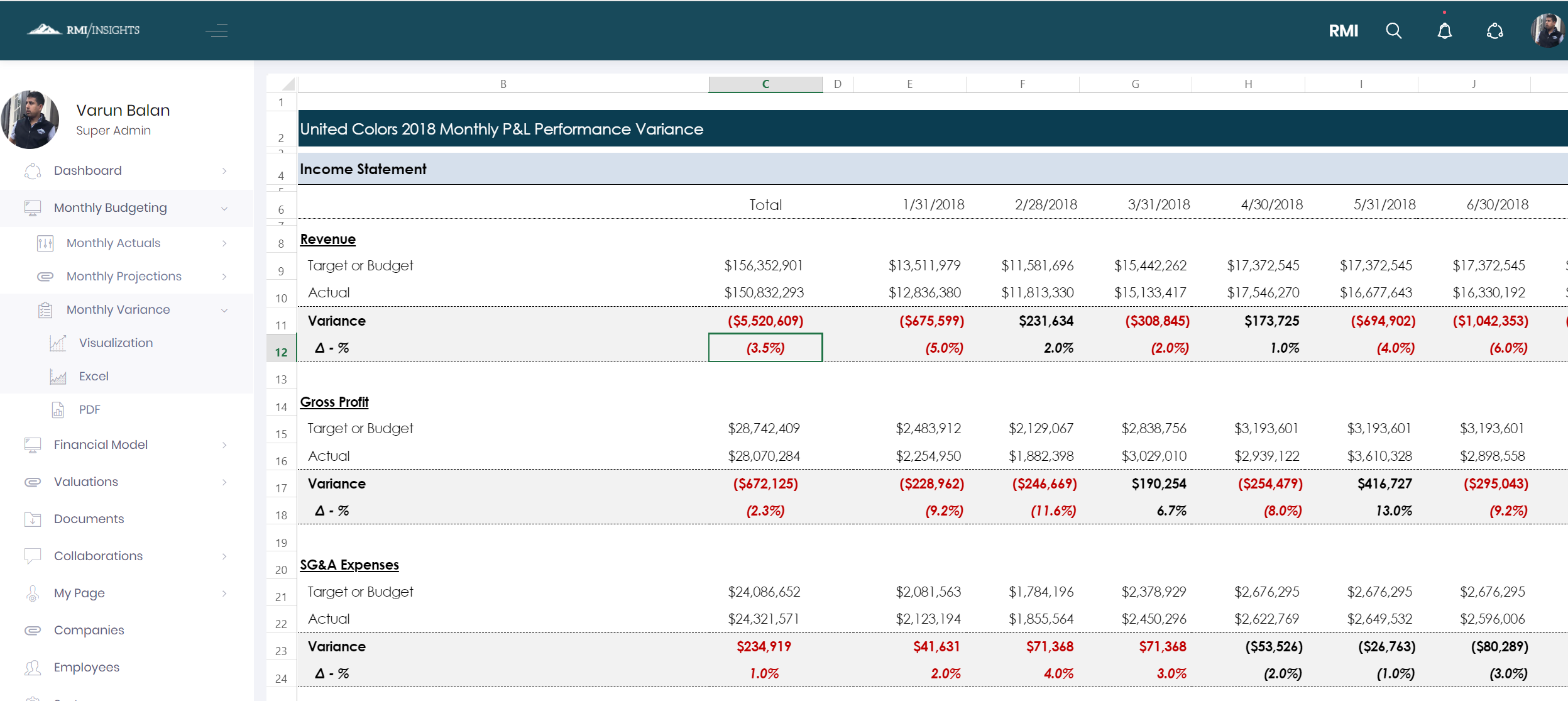Click the PDF document icon
The height and width of the screenshot is (701, 1568).
click(58, 410)
